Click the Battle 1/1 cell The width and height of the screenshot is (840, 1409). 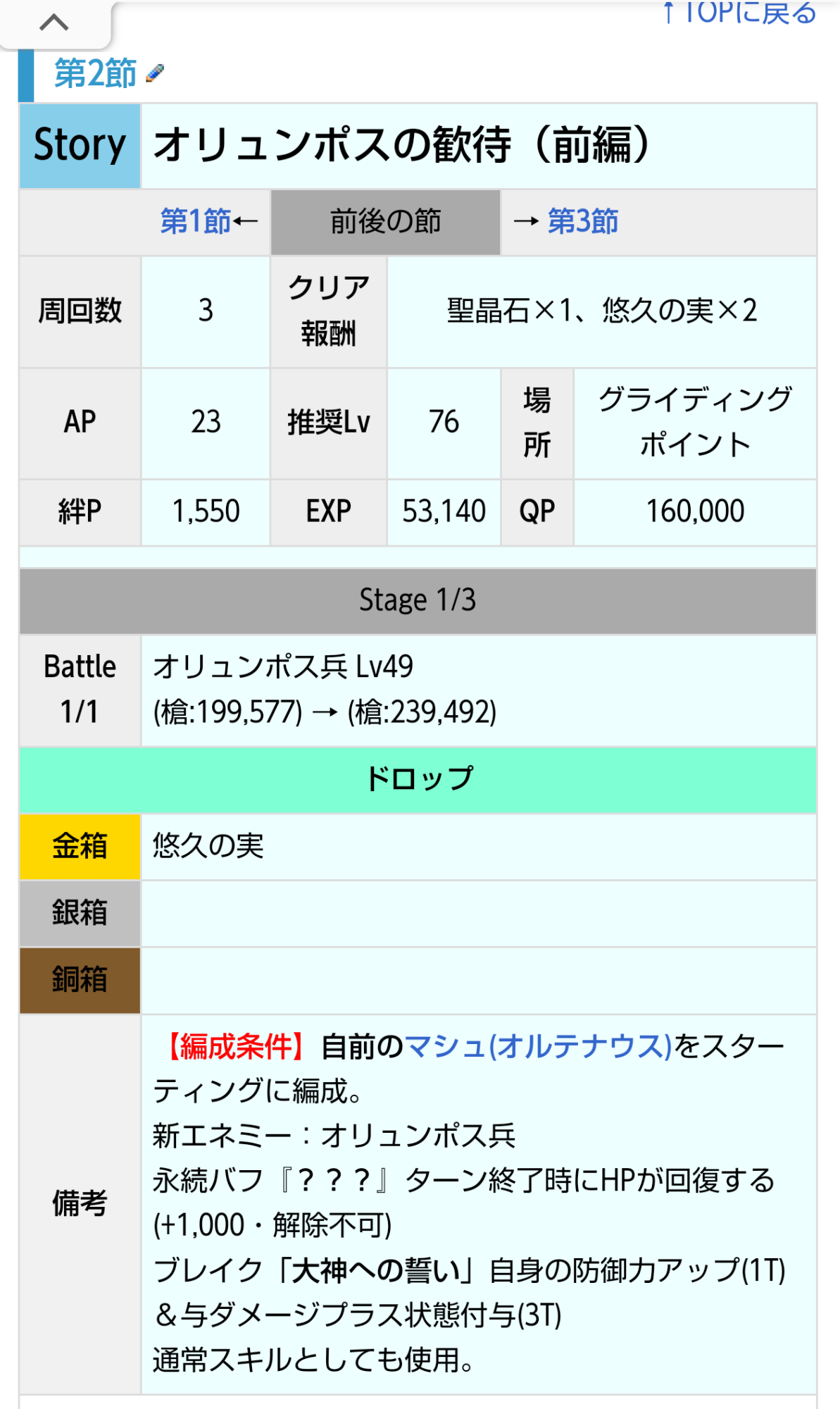click(x=80, y=689)
